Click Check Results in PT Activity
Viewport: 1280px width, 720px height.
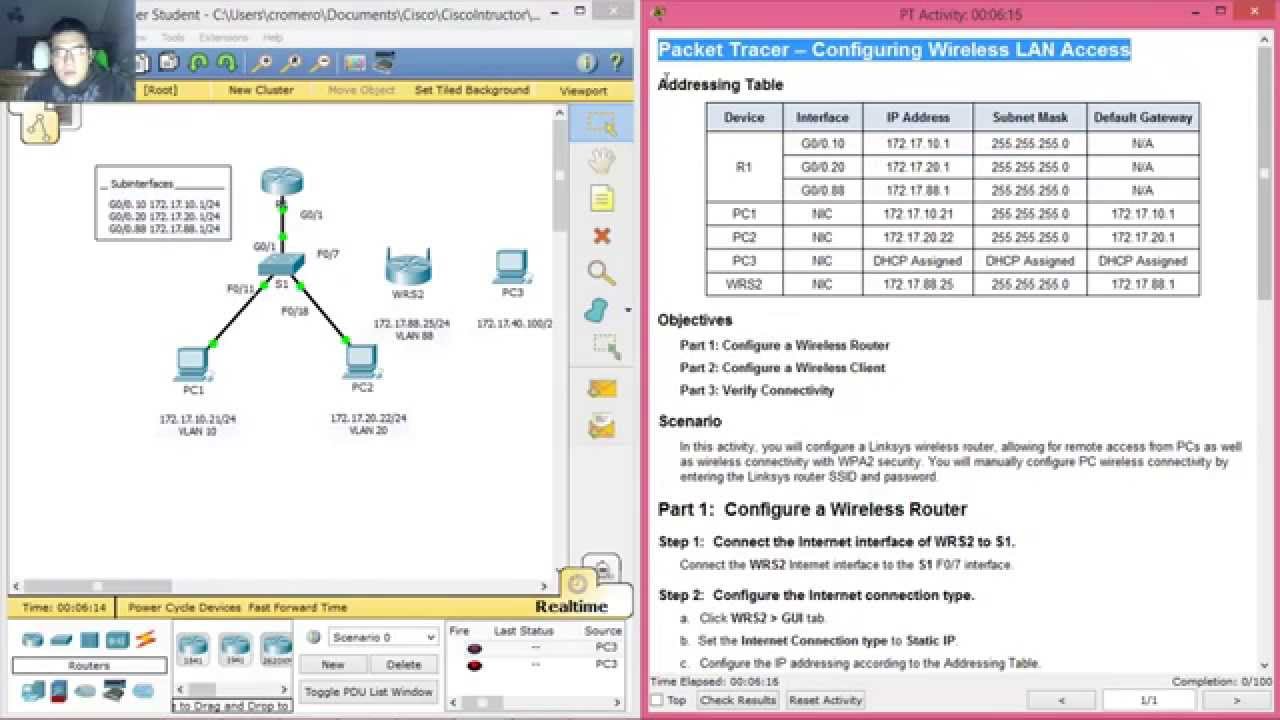pos(738,700)
